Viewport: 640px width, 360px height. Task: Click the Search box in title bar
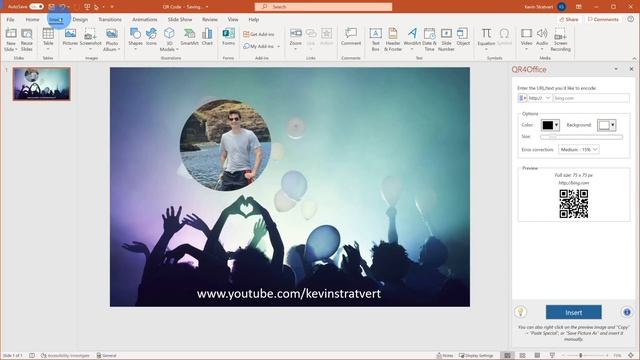coord(323,7)
